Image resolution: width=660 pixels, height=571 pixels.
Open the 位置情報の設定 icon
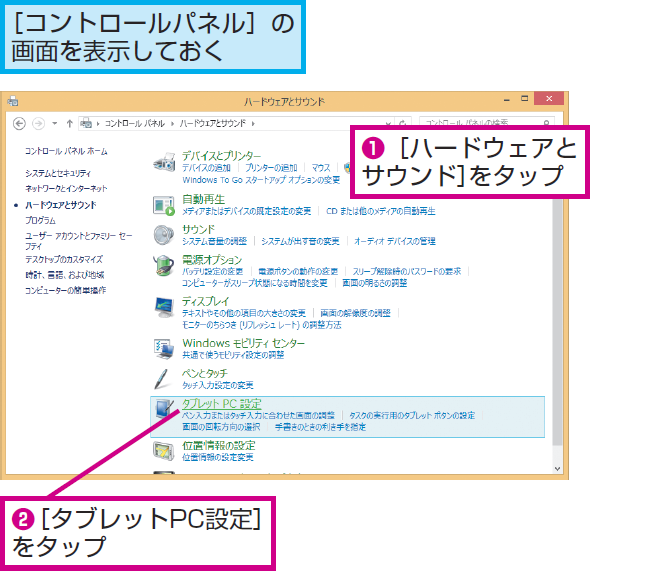[x=164, y=451]
